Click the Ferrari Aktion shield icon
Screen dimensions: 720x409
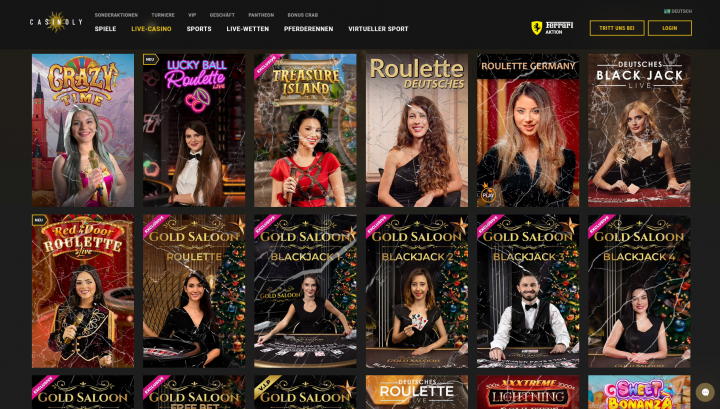pos(536,28)
